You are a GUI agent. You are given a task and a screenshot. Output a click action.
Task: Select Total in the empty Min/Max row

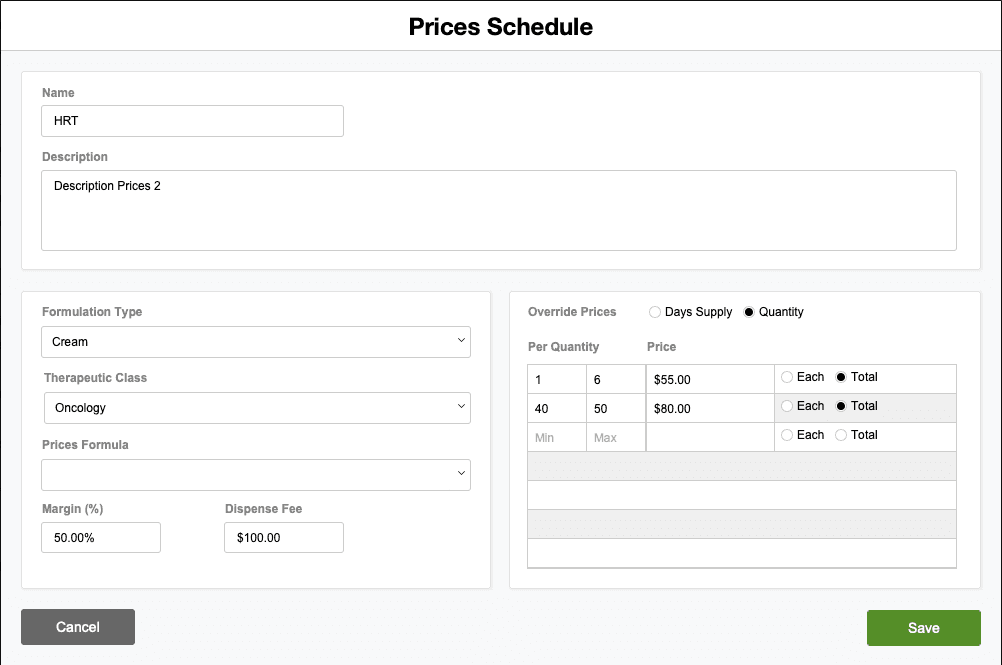coord(841,435)
